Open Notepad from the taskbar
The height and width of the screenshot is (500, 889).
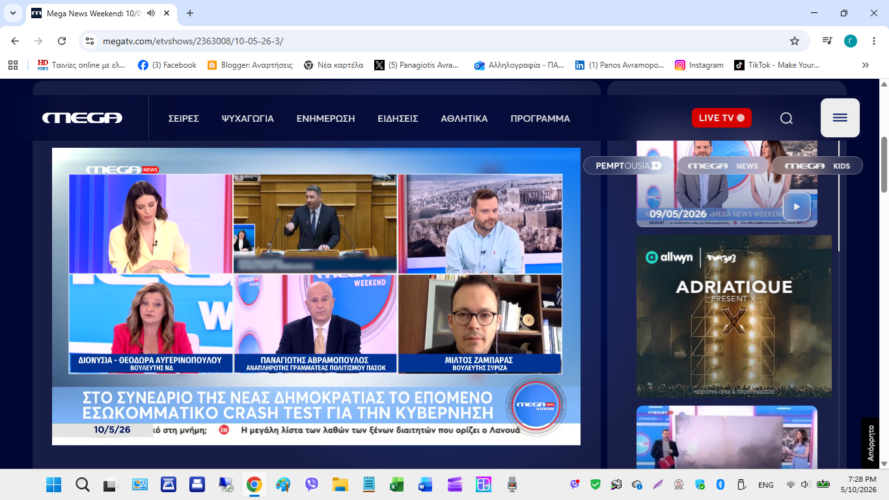click(369, 485)
